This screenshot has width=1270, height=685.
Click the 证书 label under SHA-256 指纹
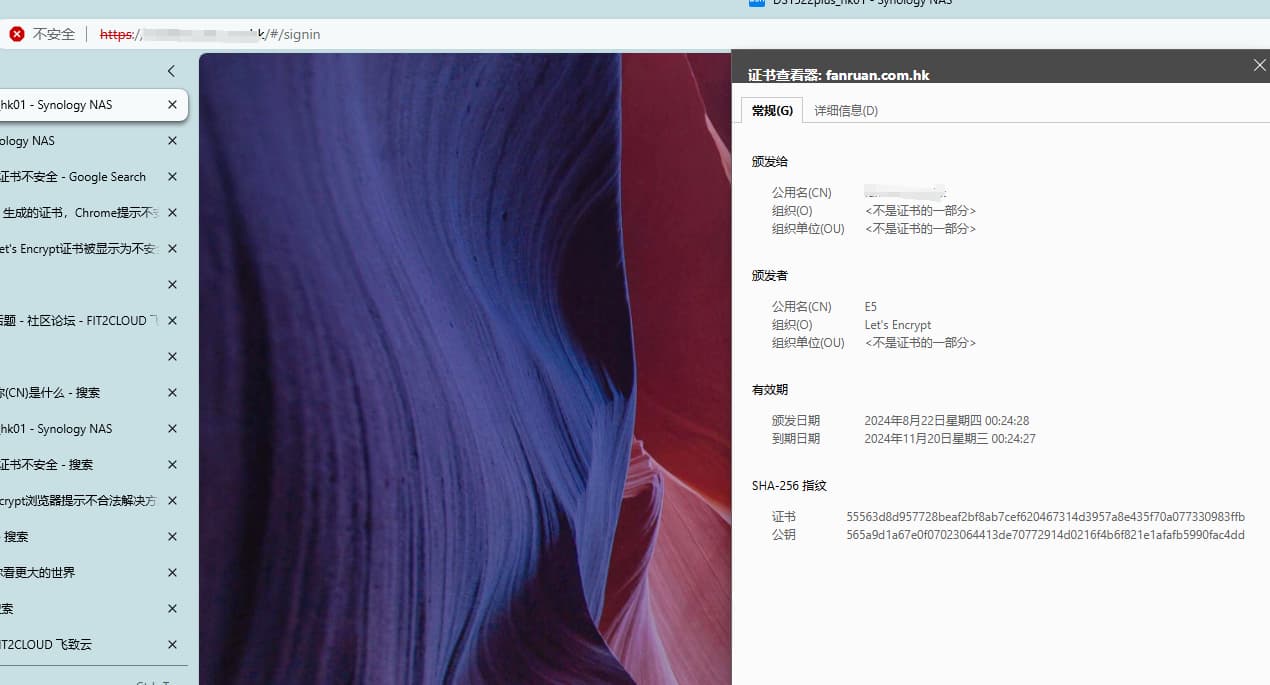pos(784,517)
